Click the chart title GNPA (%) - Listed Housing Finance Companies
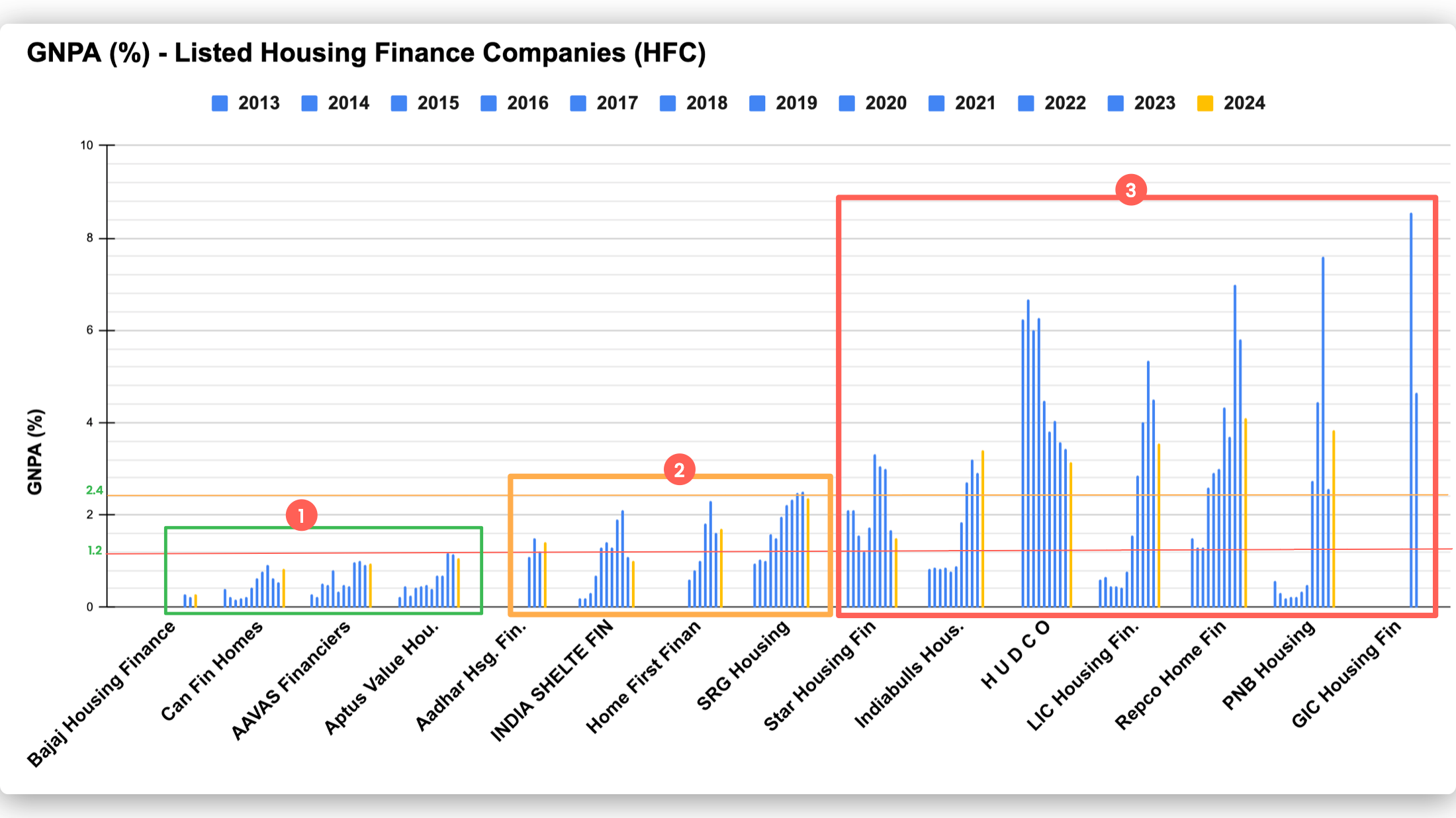Viewport: 1456px width, 818px height. (x=367, y=53)
